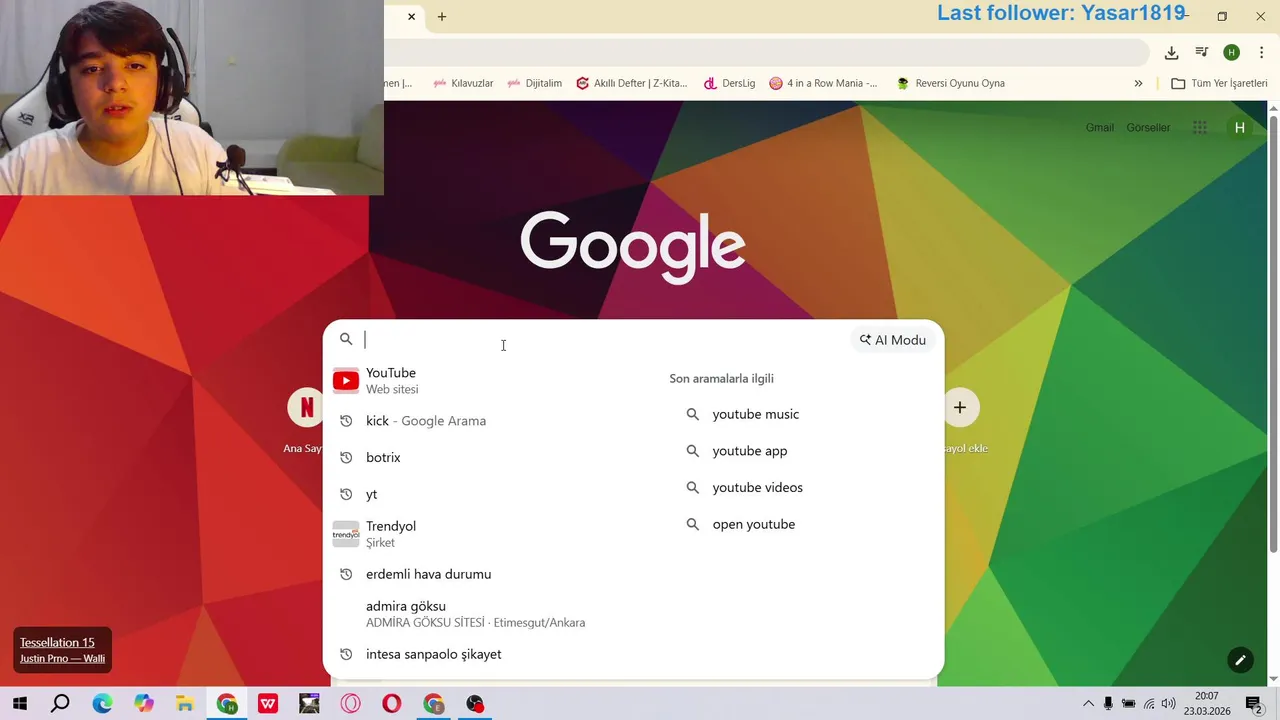Open Akıllı Defter Z-Kitap bookmark

tap(632, 83)
